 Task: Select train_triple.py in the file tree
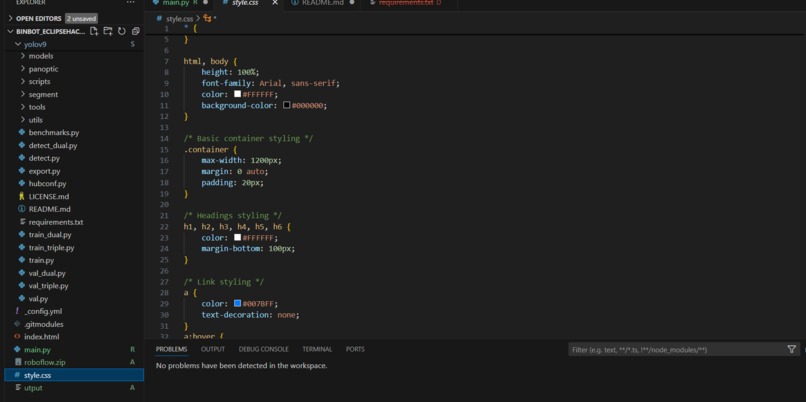coord(51,248)
